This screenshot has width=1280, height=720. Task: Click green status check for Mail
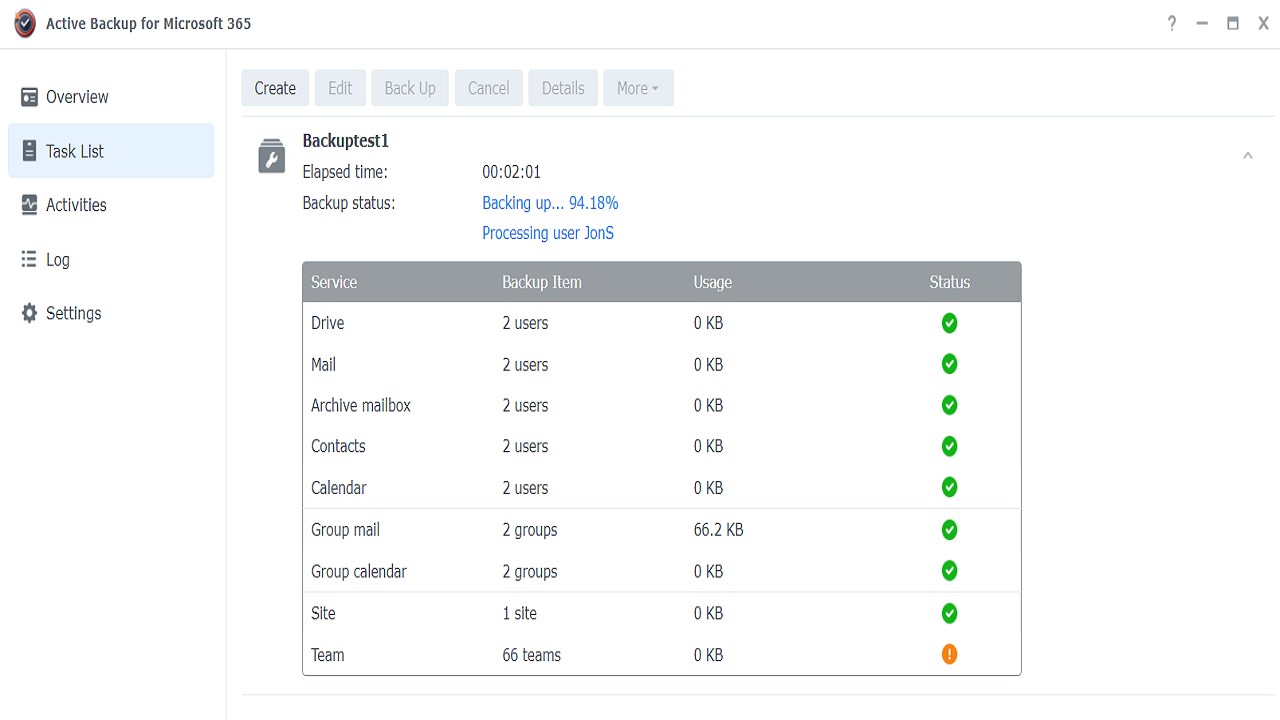pyautogui.click(x=949, y=364)
